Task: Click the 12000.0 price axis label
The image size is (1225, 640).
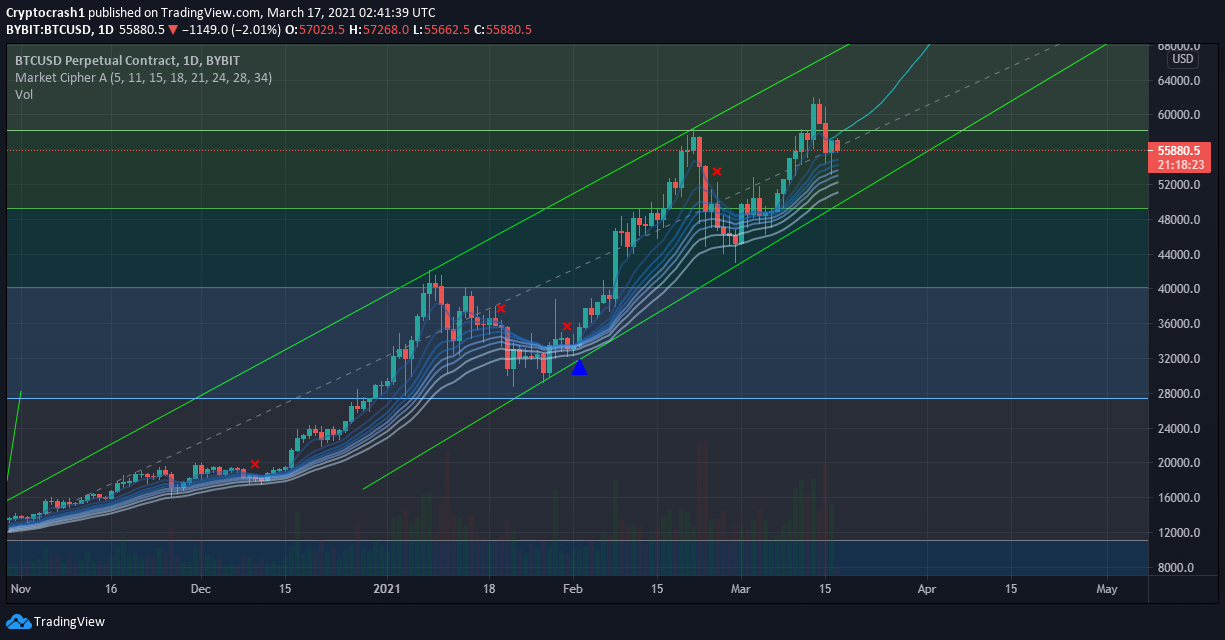Action: [x=1178, y=533]
